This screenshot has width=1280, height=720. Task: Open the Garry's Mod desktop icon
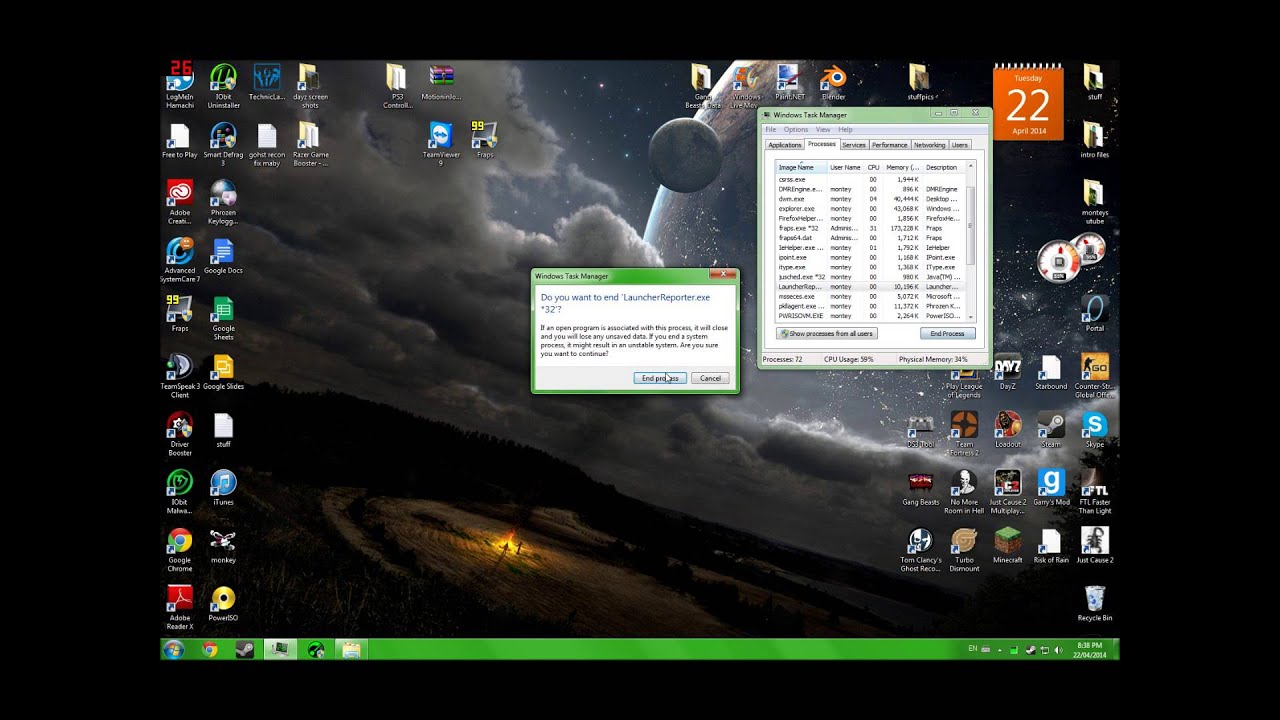pos(1051,489)
